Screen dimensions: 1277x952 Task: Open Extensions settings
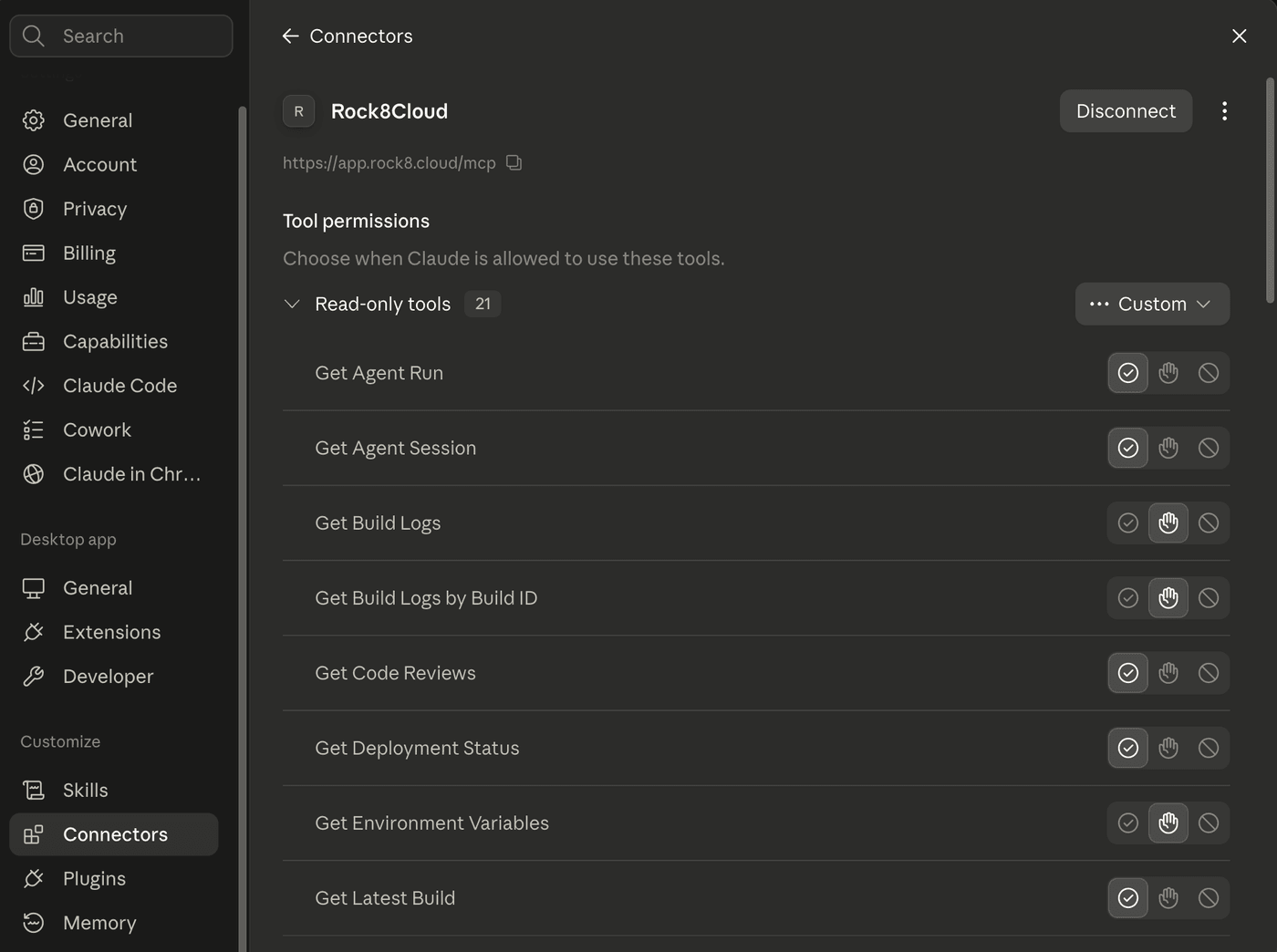[x=114, y=632]
